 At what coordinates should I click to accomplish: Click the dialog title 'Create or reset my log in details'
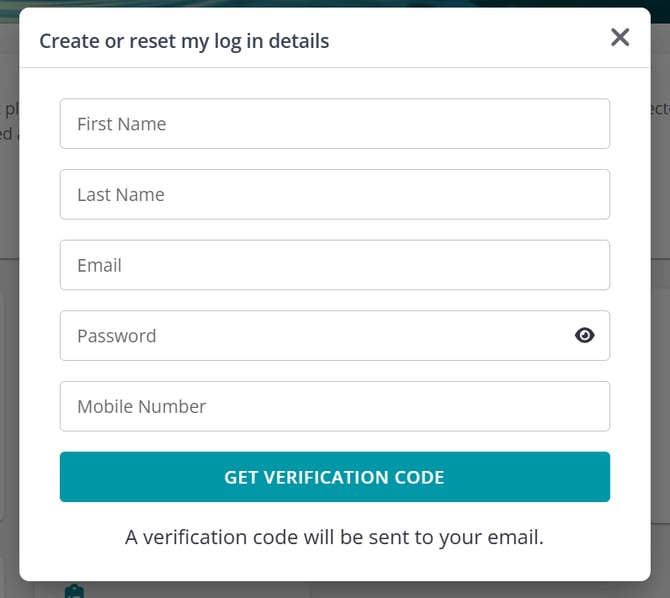pos(184,41)
